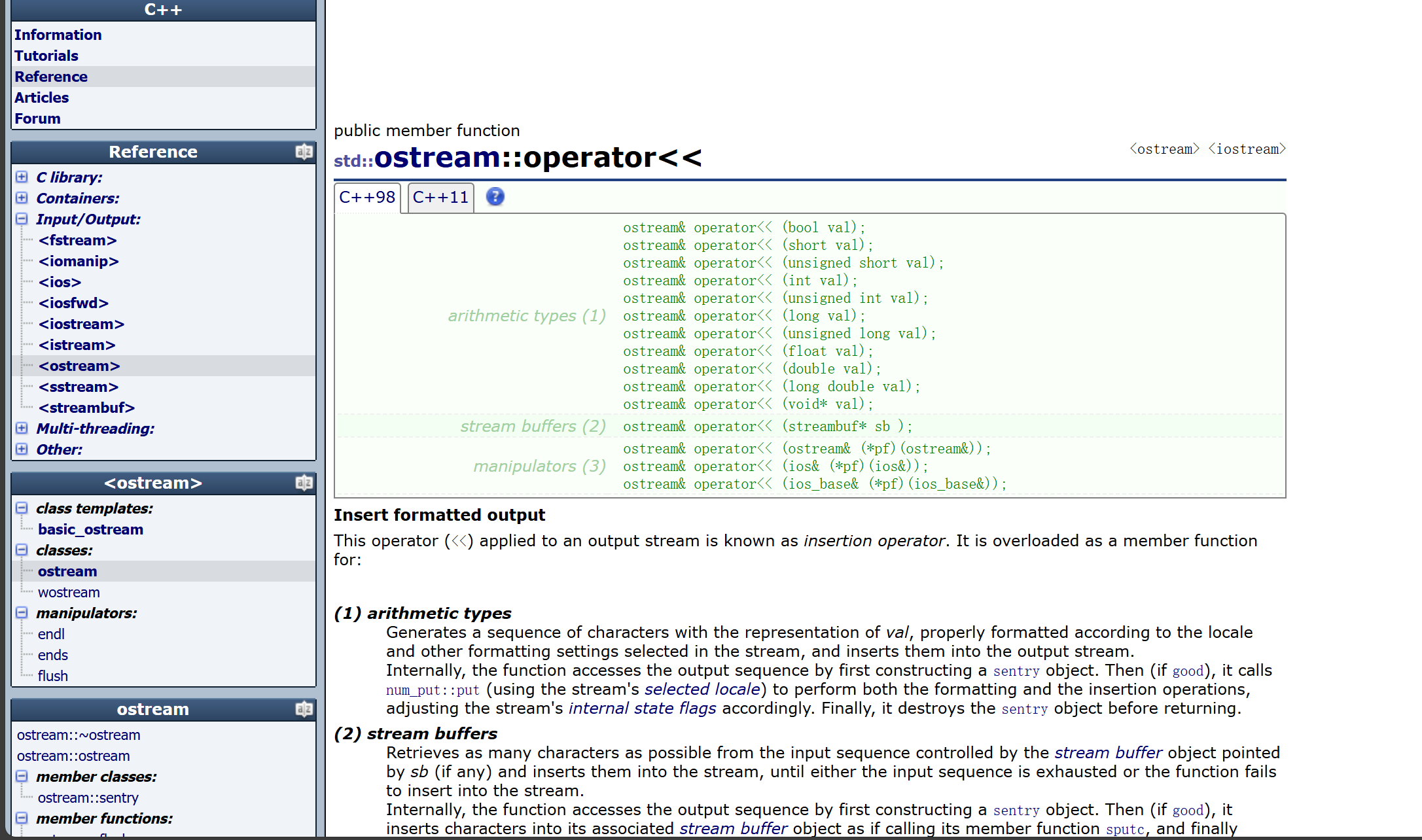
Task: Click the <ostream> panel sort icon
Action: tap(304, 483)
